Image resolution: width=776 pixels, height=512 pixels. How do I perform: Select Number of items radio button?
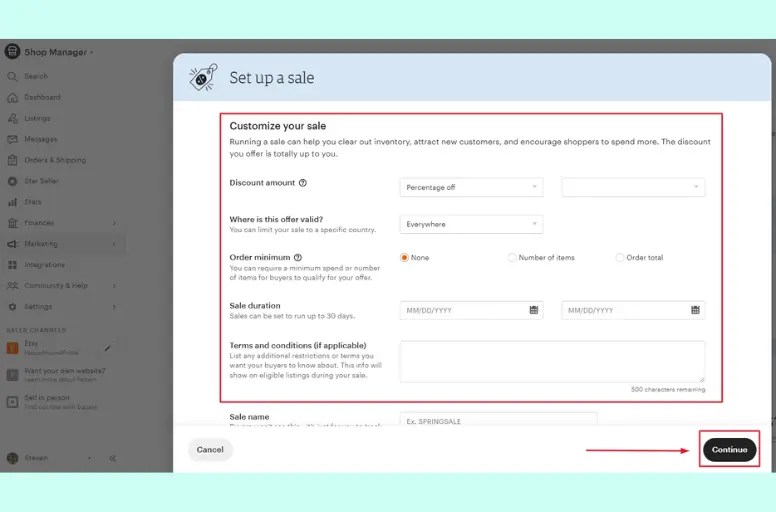512,258
